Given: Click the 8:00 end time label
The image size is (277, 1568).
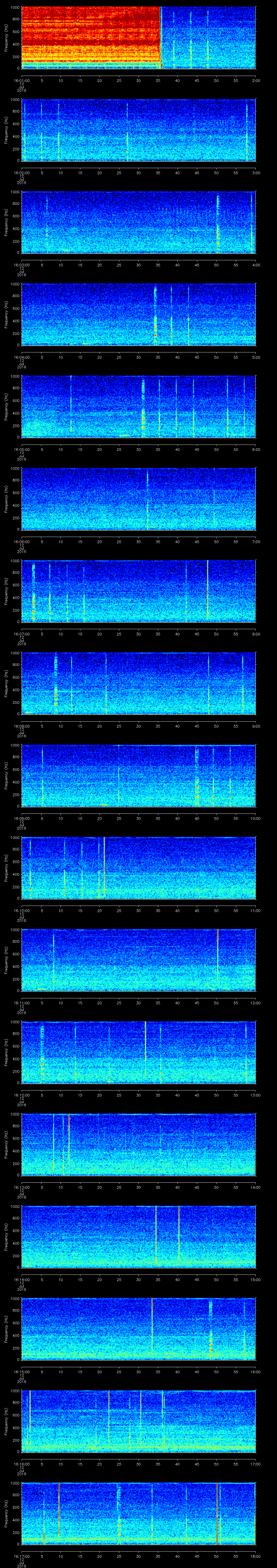Looking at the screenshot, I should (256, 634).
